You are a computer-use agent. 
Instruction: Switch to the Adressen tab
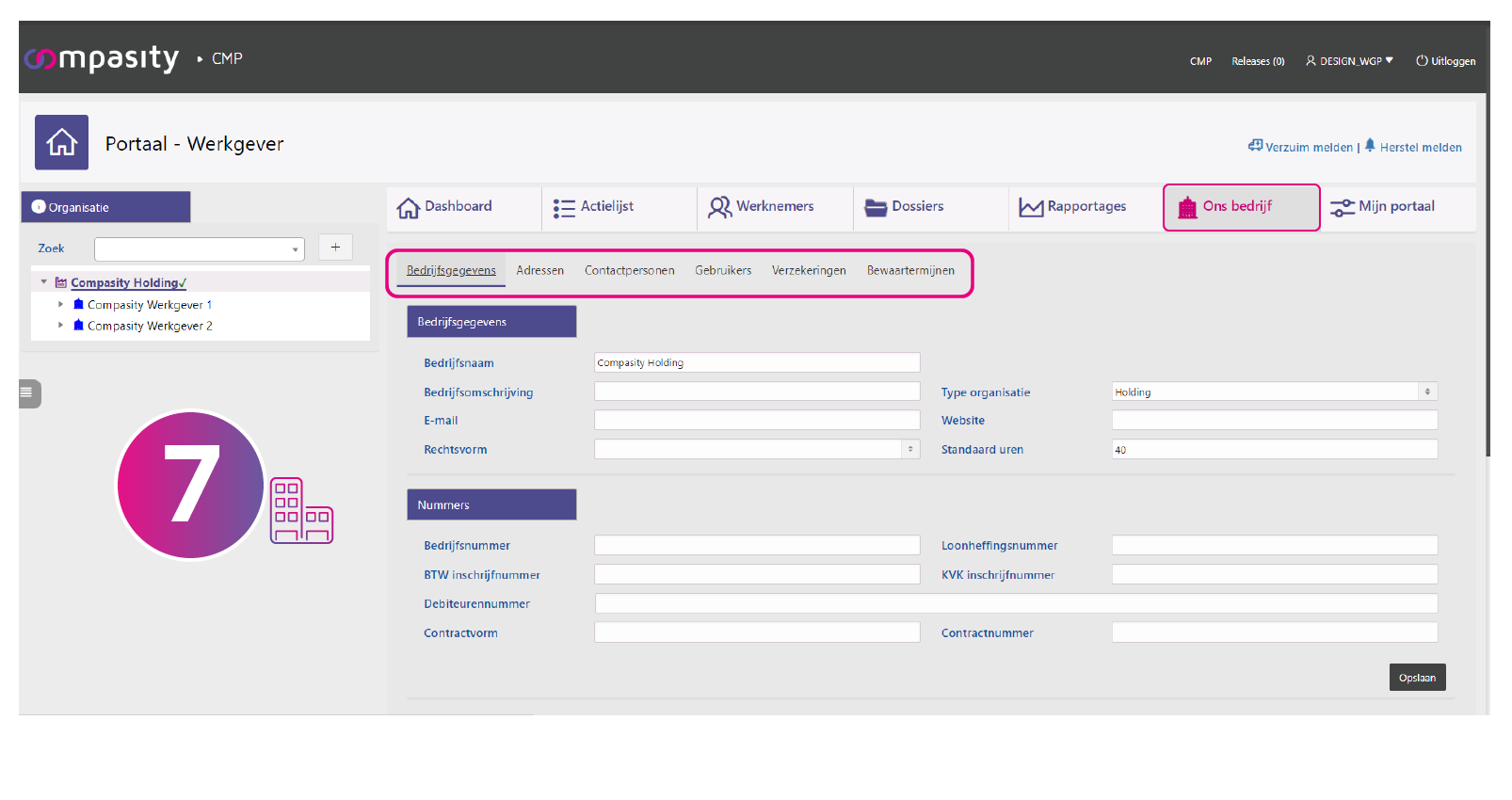pyautogui.click(x=540, y=270)
